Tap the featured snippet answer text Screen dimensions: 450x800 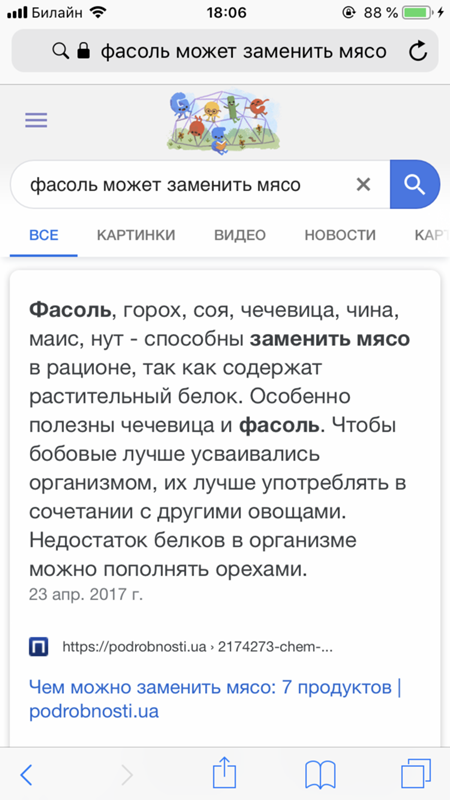[x=219, y=439]
